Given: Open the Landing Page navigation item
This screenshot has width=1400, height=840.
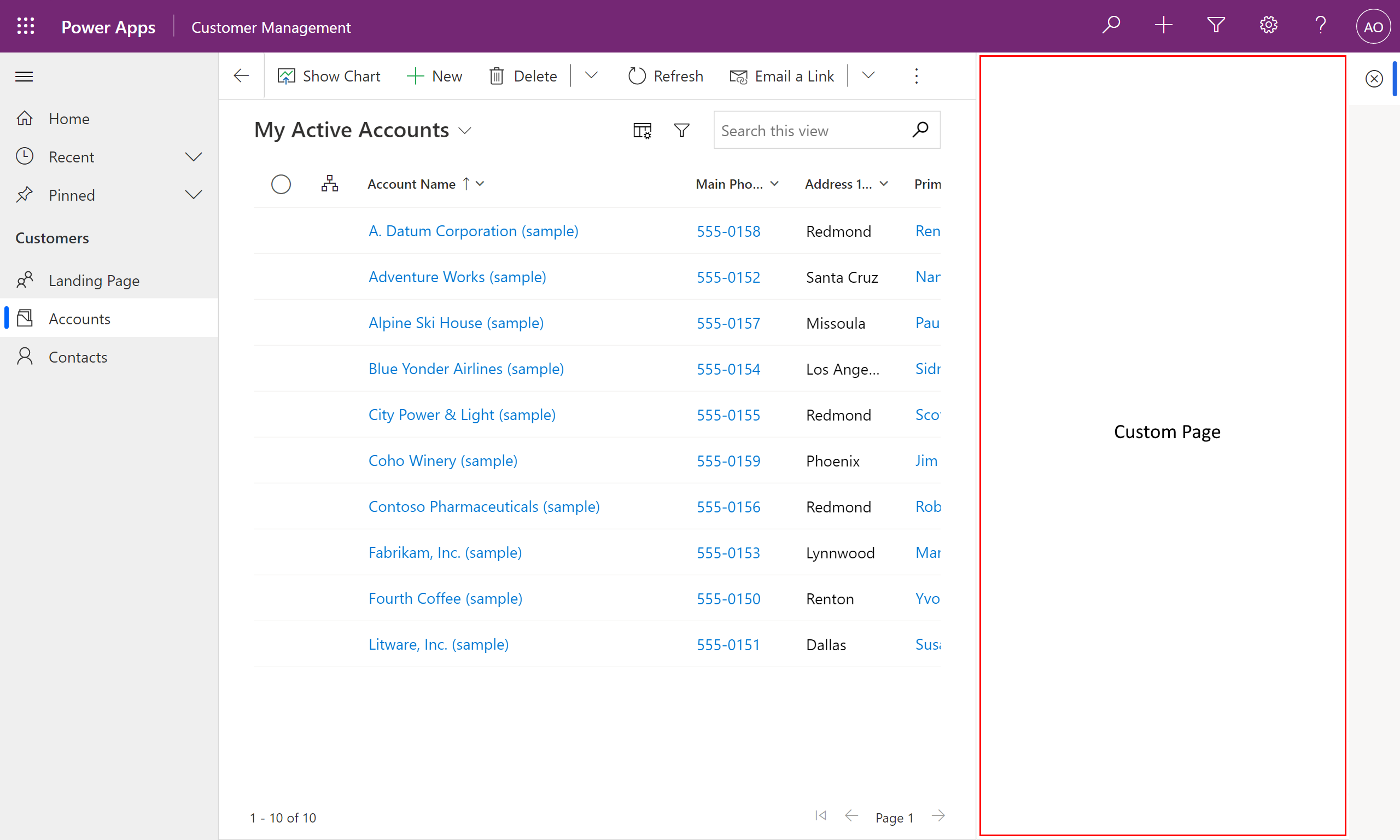Looking at the screenshot, I should tap(94, 280).
